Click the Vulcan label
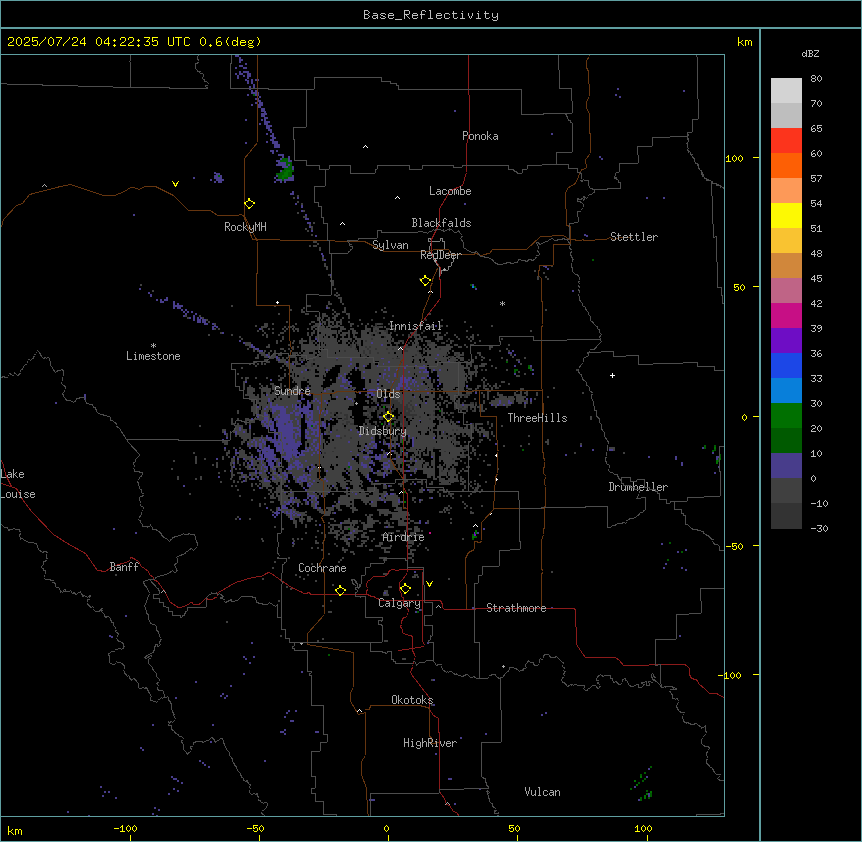Screen dimensions: 862x842 click(x=542, y=792)
